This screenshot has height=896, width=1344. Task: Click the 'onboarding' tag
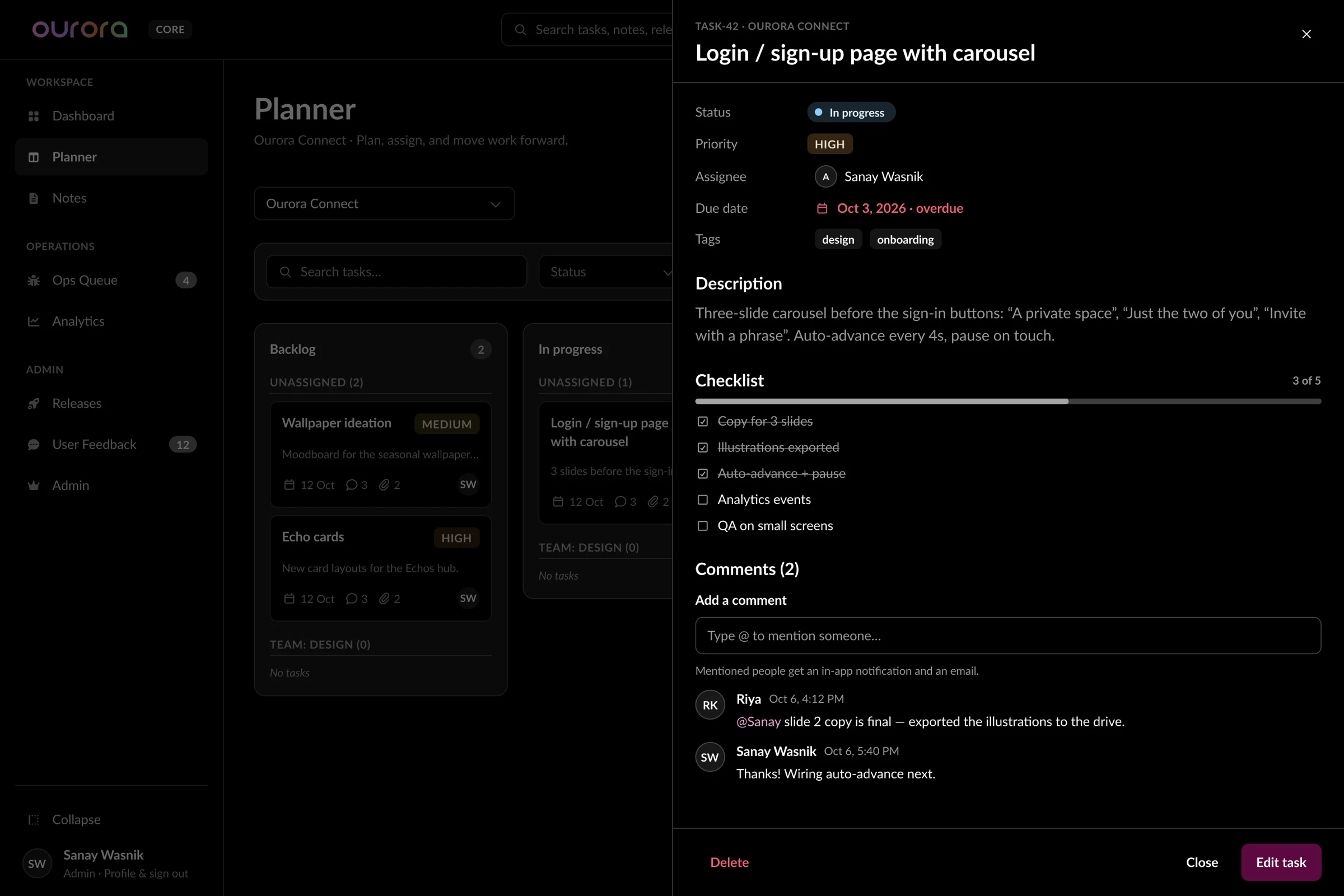(x=905, y=240)
